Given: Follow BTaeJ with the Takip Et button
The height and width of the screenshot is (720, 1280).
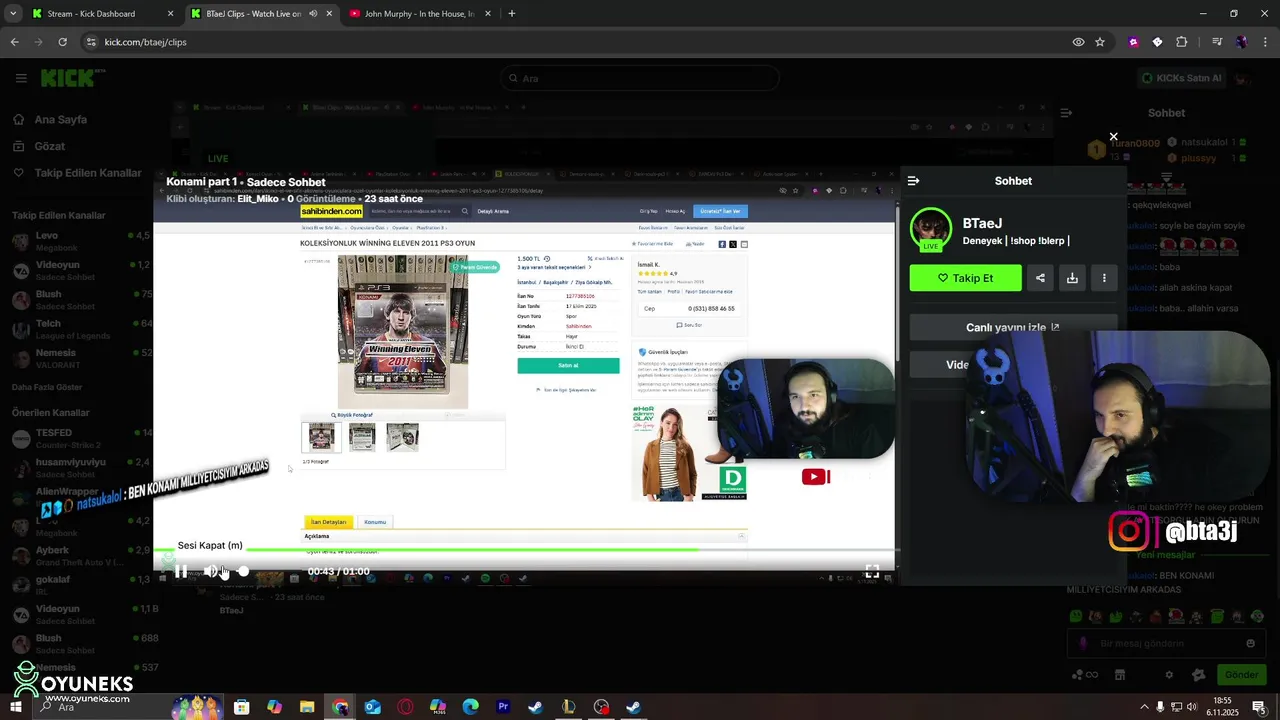Looking at the screenshot, I should pos(965,278).
